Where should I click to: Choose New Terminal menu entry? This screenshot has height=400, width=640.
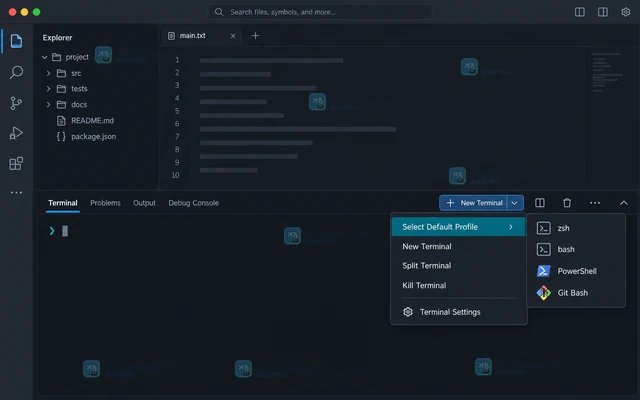[458, 247]
